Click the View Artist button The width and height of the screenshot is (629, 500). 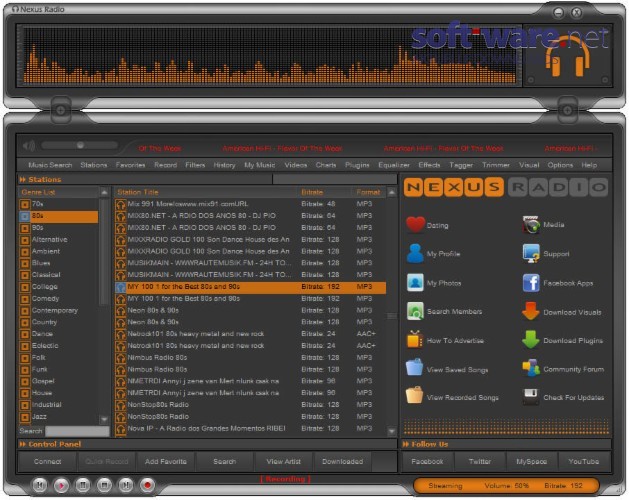click(x=284, y=461)
